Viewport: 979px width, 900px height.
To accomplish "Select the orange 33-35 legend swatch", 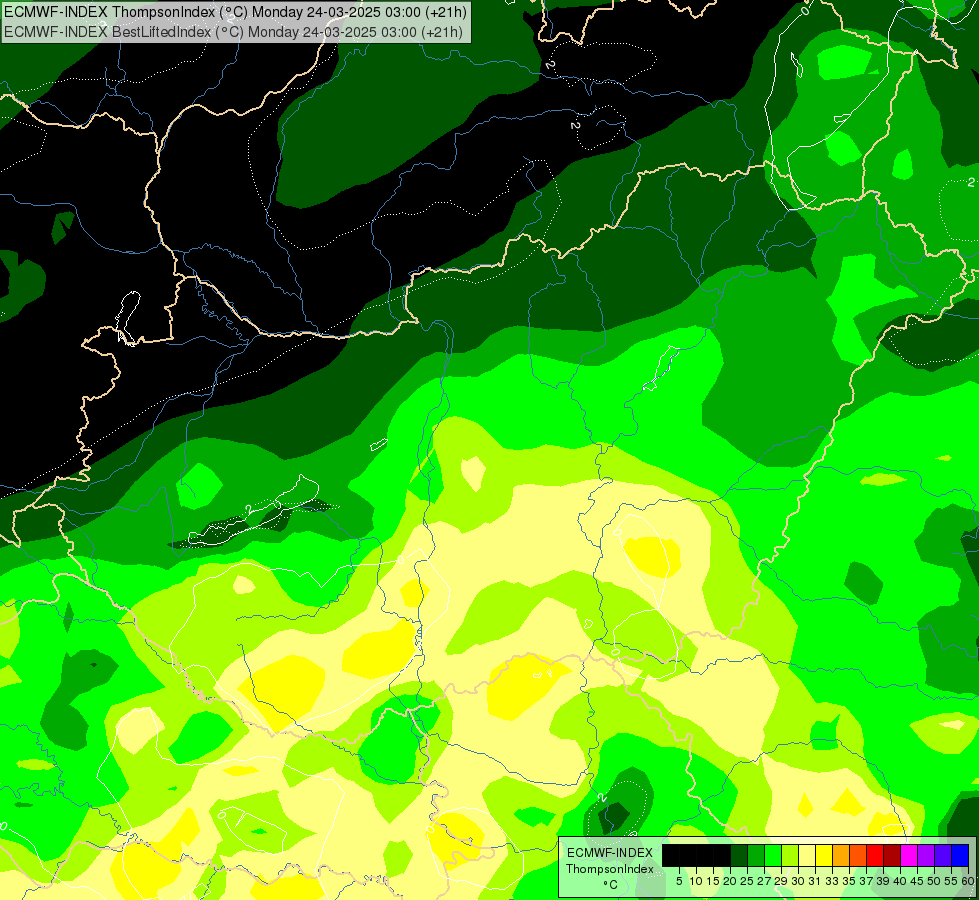I will coord(841,855).
